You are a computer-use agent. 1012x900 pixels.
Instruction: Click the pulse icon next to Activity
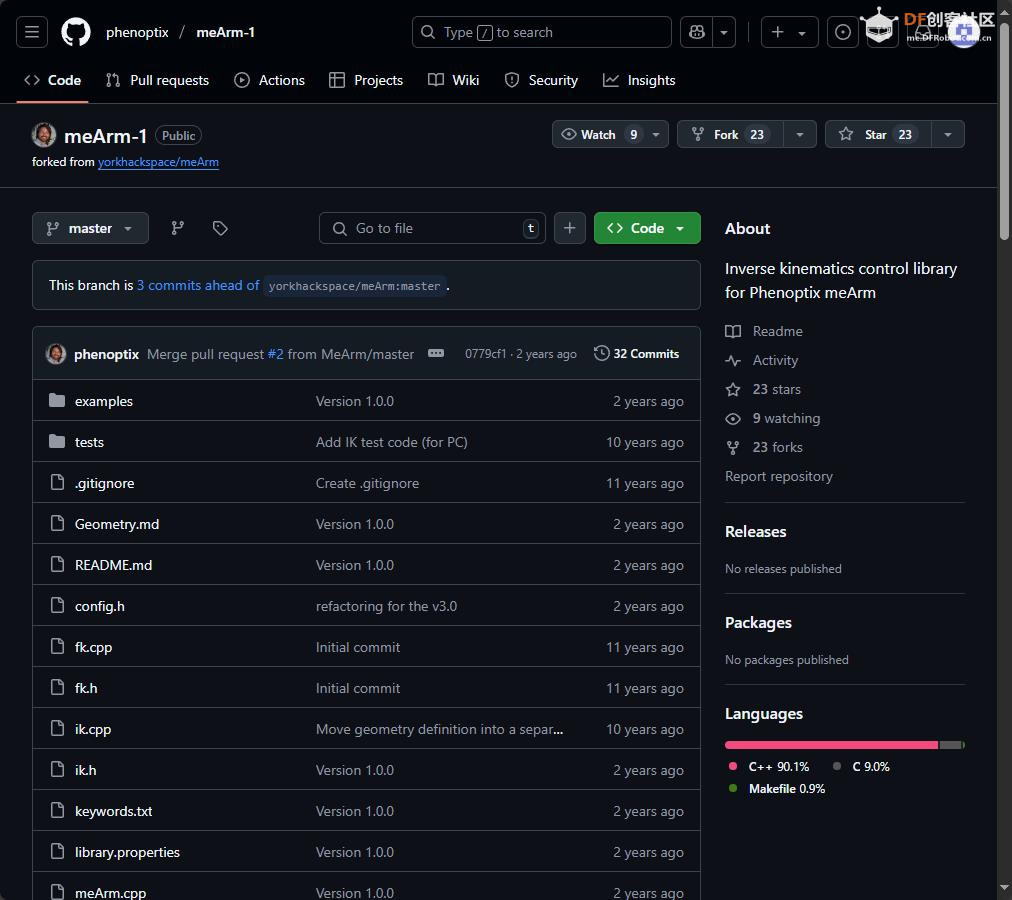[x=733, y=360]
